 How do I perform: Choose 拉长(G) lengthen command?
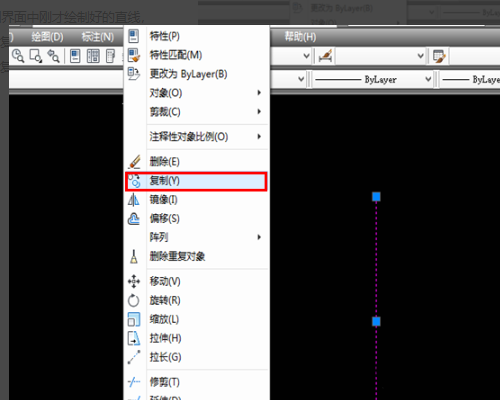click(x=197, y=358)
